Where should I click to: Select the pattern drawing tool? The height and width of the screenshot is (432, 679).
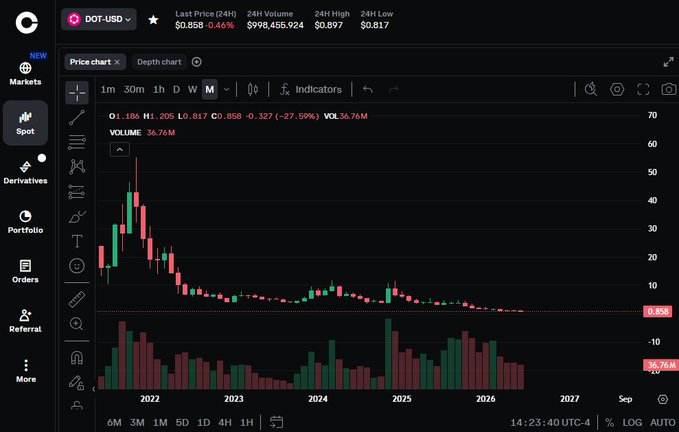pos(77,167)
